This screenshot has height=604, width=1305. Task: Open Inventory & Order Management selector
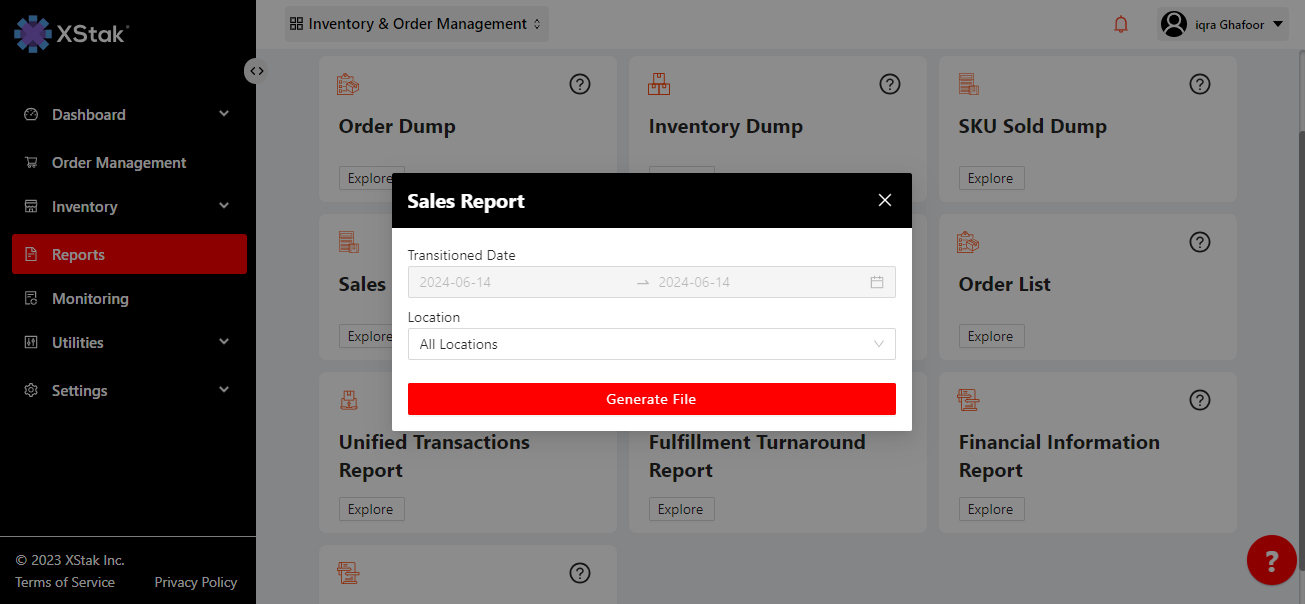point(416,24)
